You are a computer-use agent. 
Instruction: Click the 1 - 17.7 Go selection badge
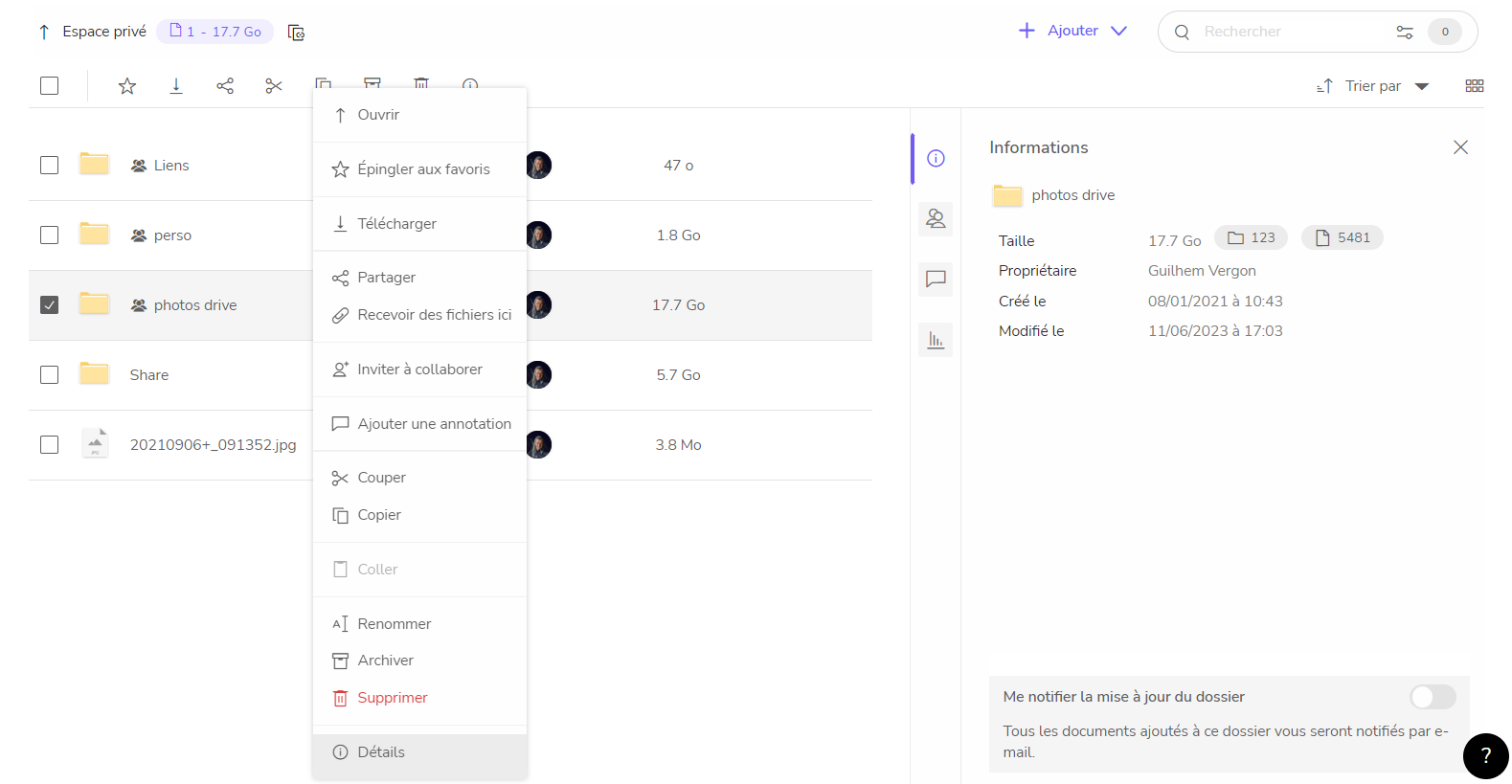215,32
